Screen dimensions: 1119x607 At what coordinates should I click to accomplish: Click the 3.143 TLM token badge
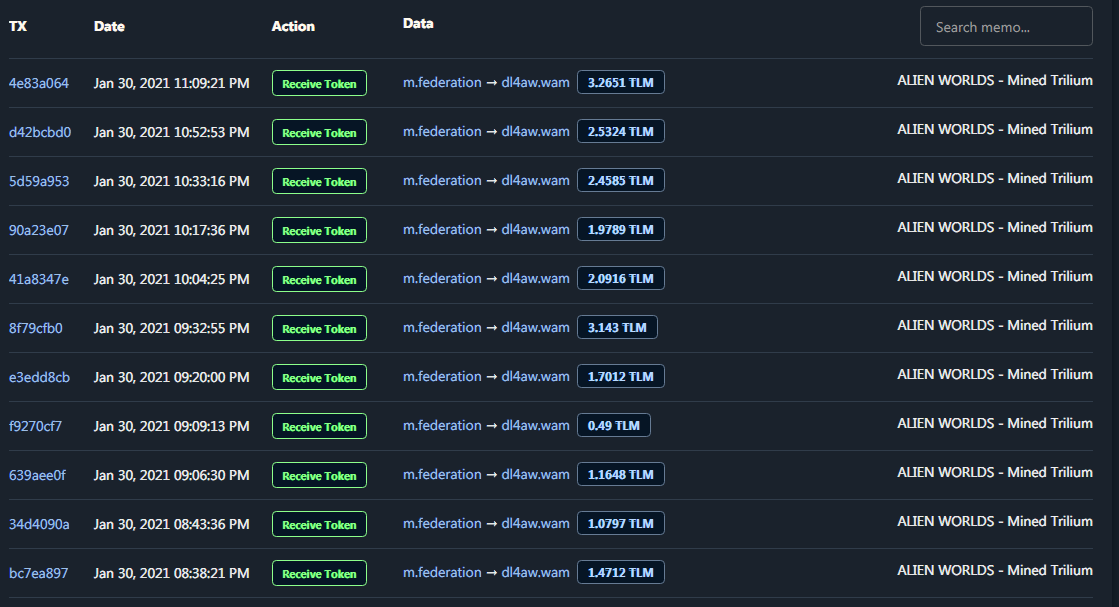point(617,327)
